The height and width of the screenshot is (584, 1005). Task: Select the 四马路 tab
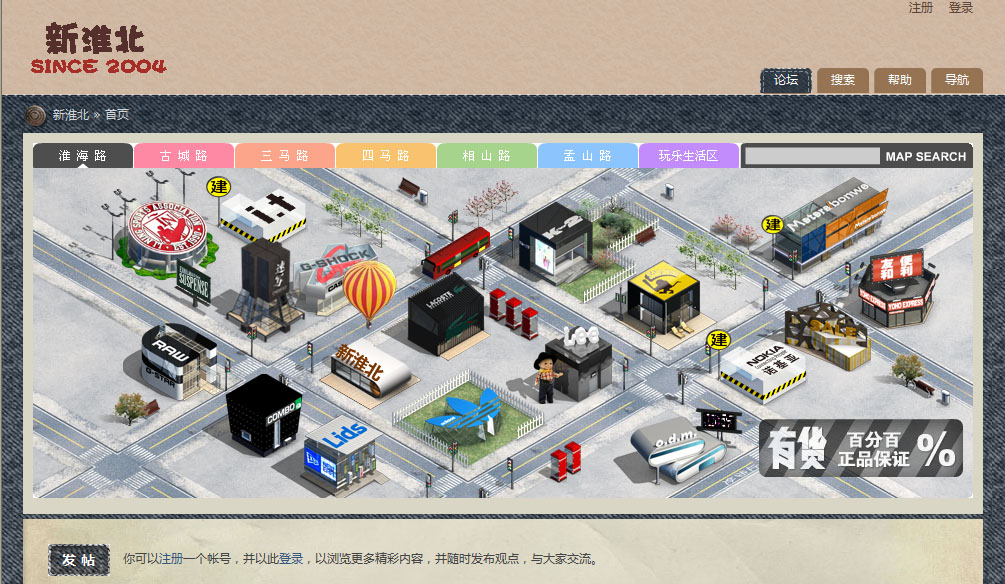[386, 156]
